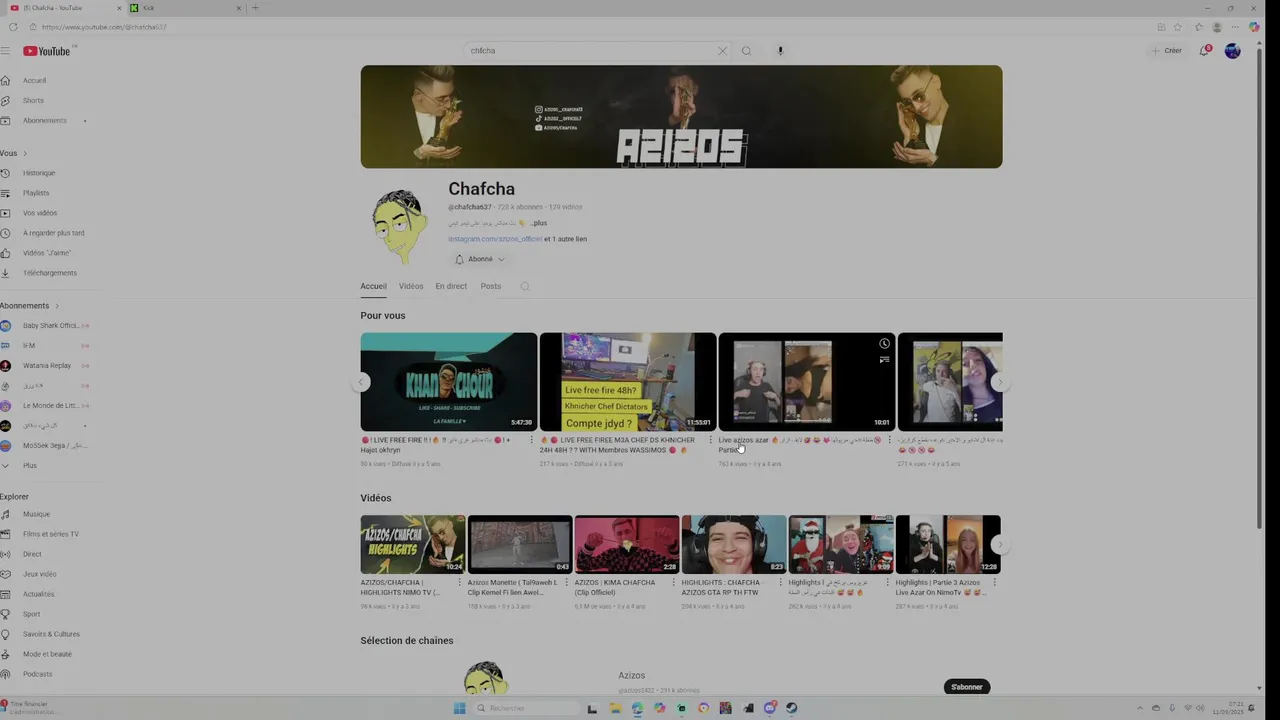The width and height of the screenshot is (1280, 720).
Task: Expand channel description with ...plus
Action: 537,223
